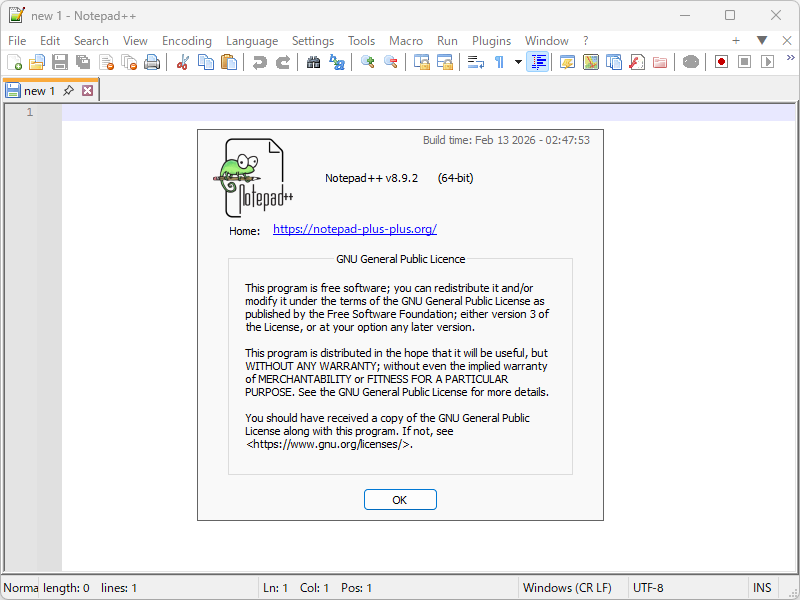Toggle word wrap on the toolbar
800x600 pixels.
[x=475, y=61]
